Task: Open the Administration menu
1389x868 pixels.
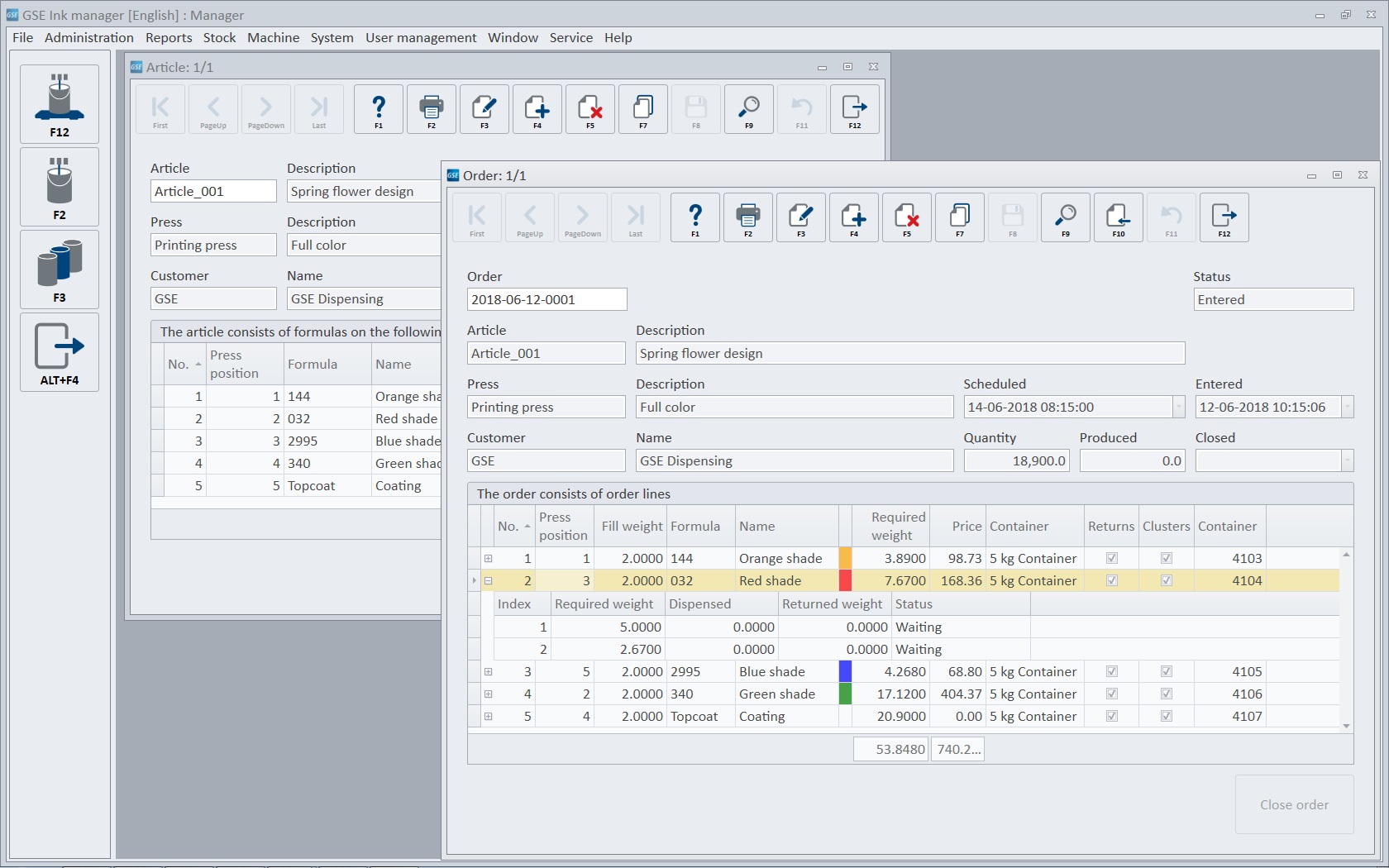Action: point(88,38)
